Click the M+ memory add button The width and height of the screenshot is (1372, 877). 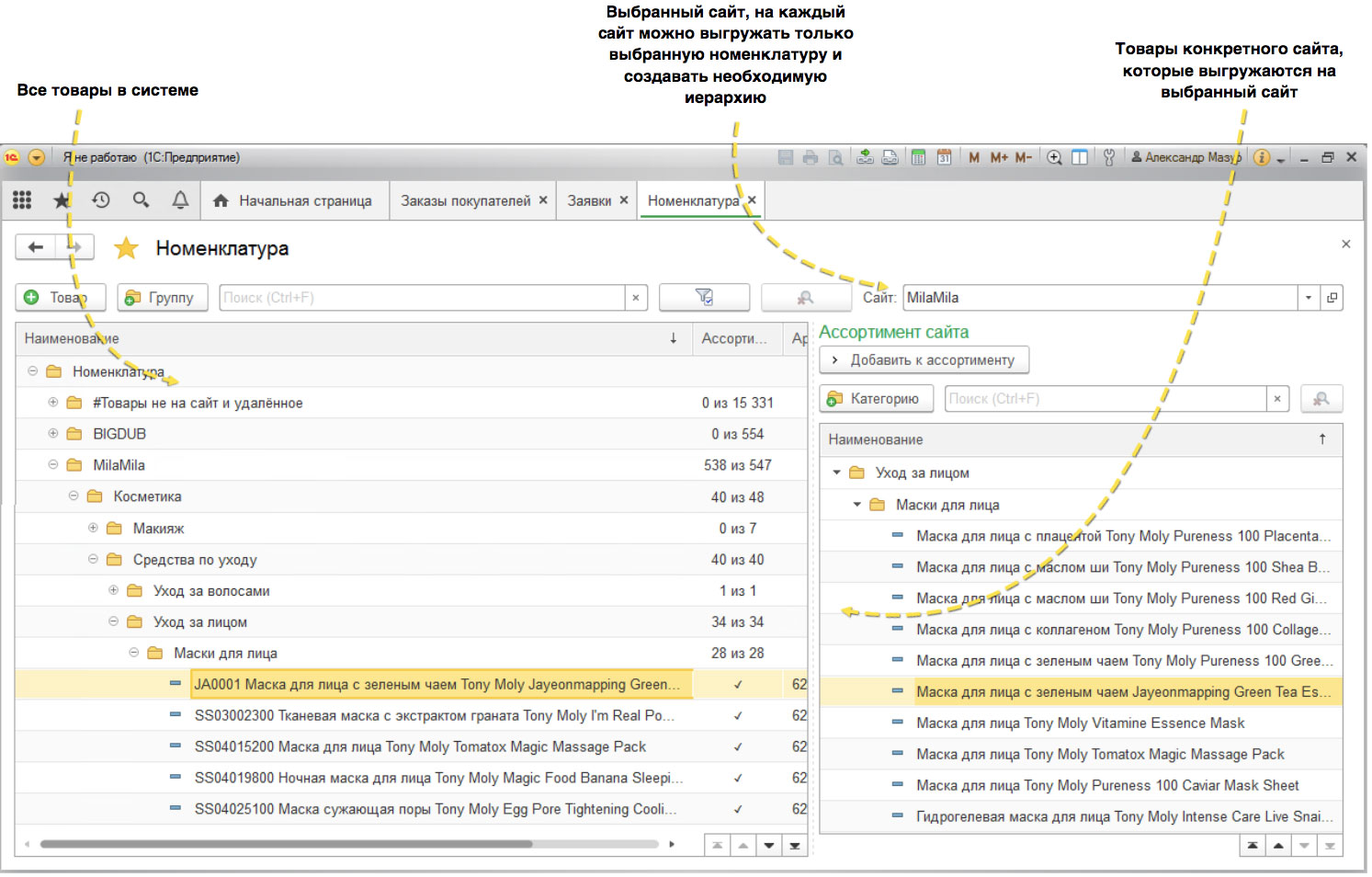tap(999, 157)
